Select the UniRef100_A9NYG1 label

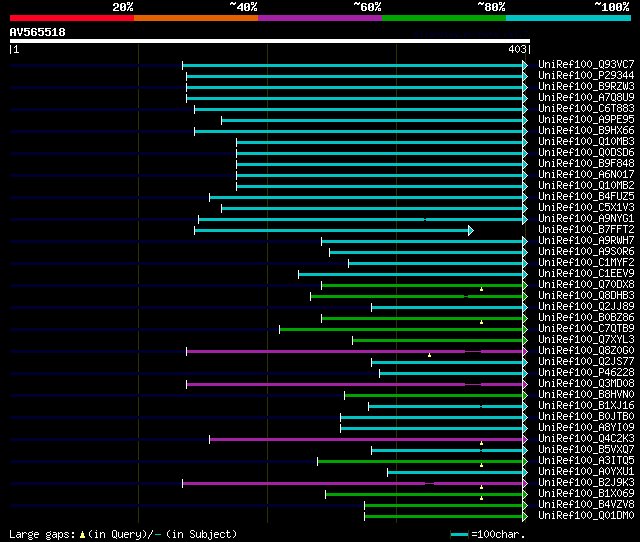[586, 219]
